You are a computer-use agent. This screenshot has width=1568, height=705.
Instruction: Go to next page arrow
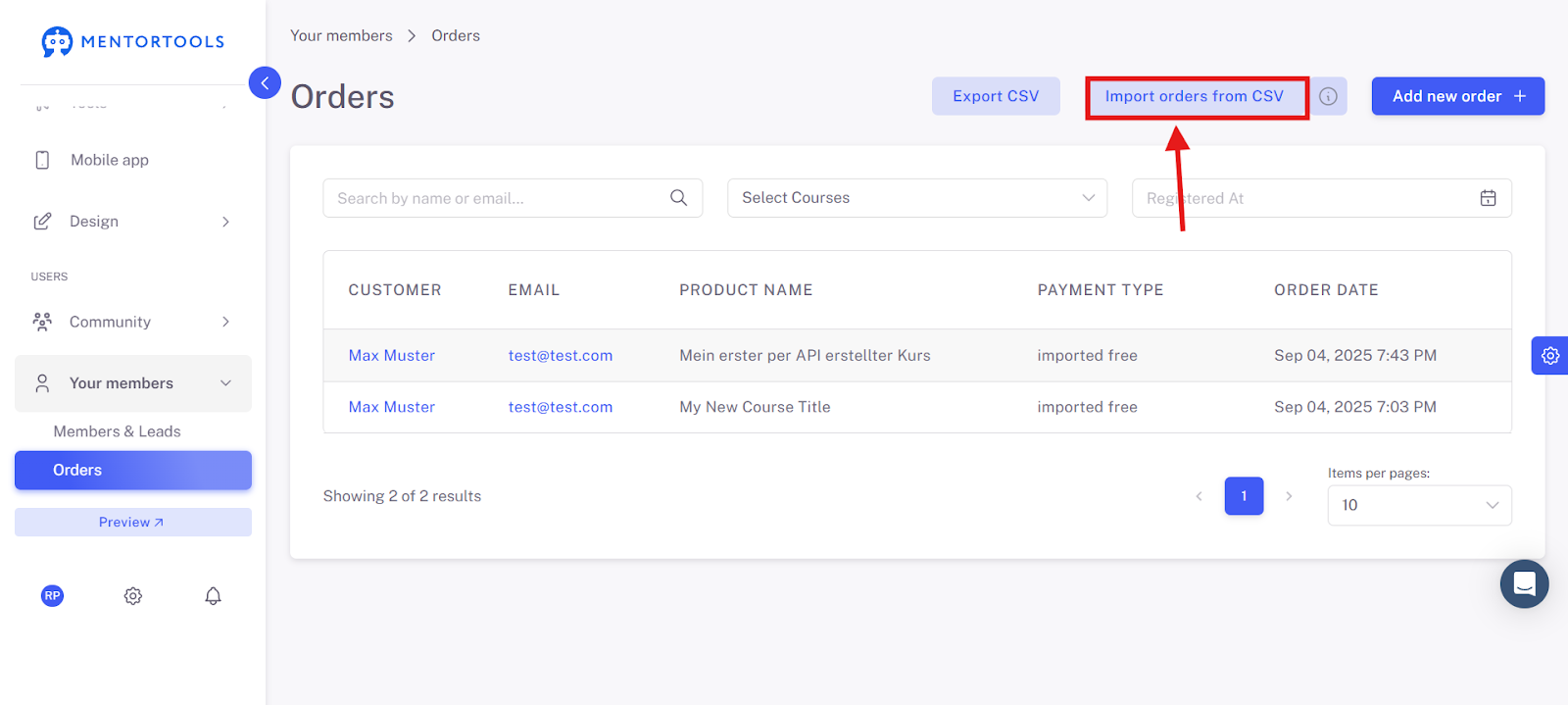[1289, 496]
